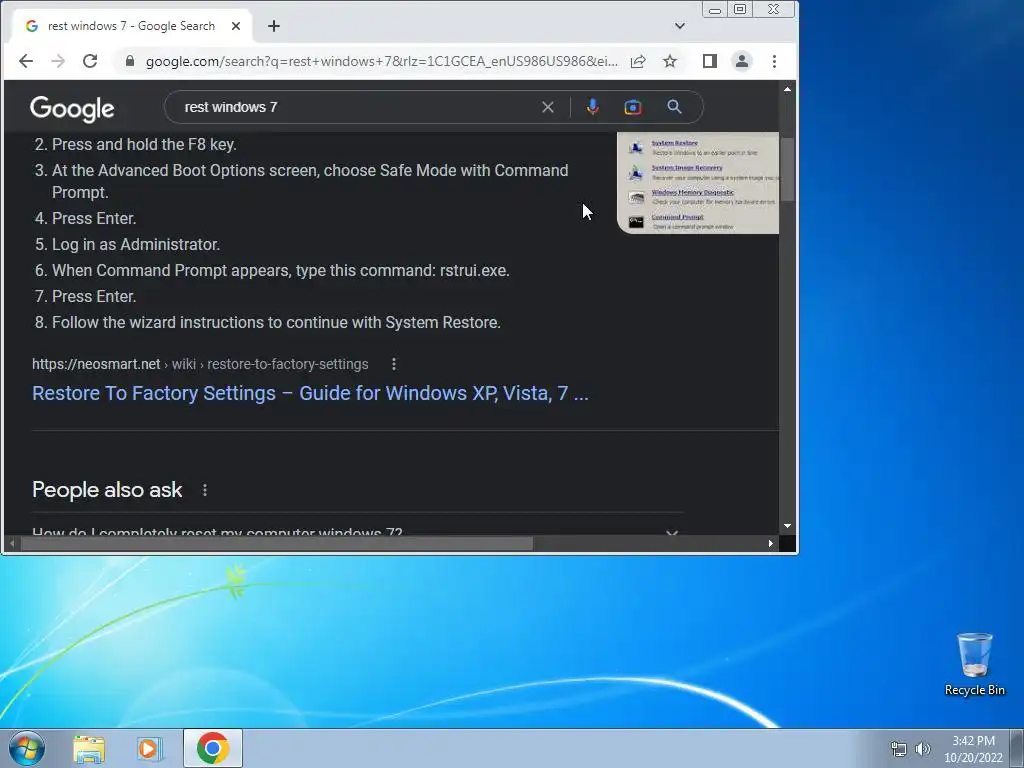Expand the first 'People also ask' question
The image size is (1024, 768).
[x=357, y=532]
